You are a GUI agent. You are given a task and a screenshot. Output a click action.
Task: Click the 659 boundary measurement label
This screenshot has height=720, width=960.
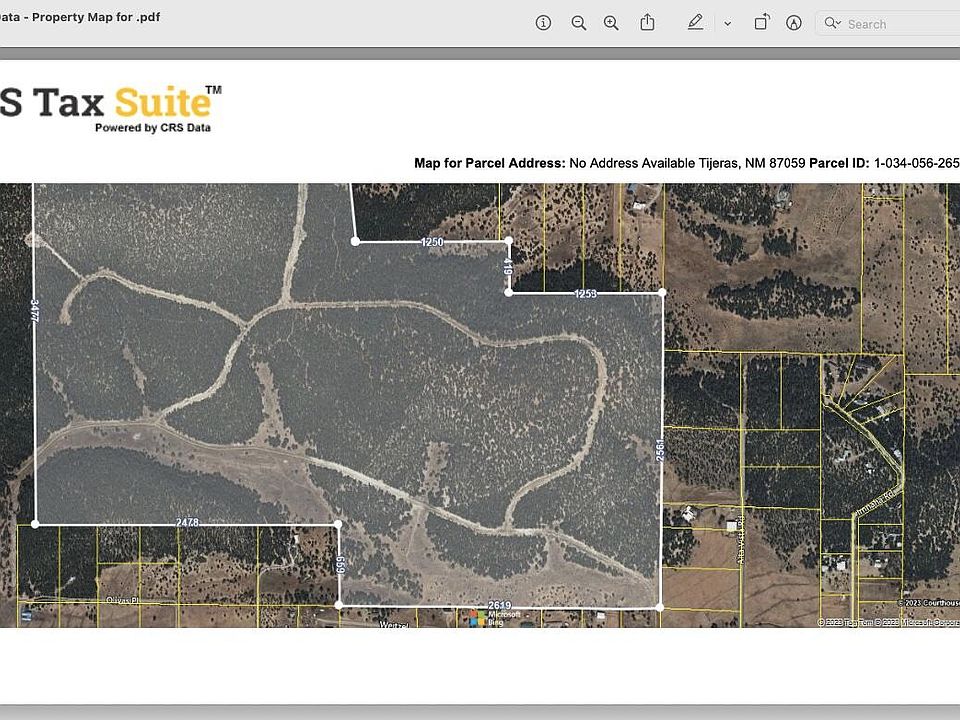340,565
